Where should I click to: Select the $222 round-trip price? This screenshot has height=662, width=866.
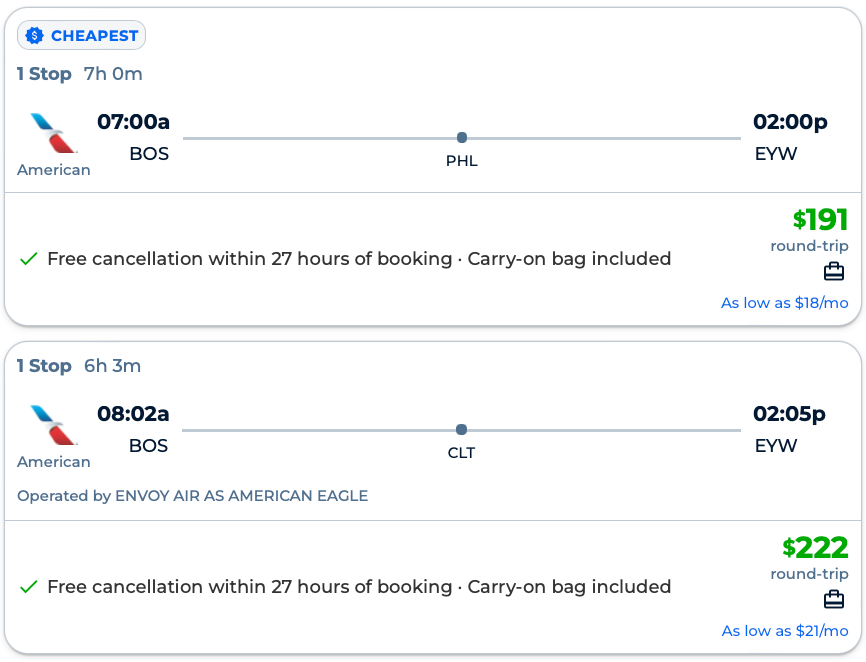click(x=815, y=548)
